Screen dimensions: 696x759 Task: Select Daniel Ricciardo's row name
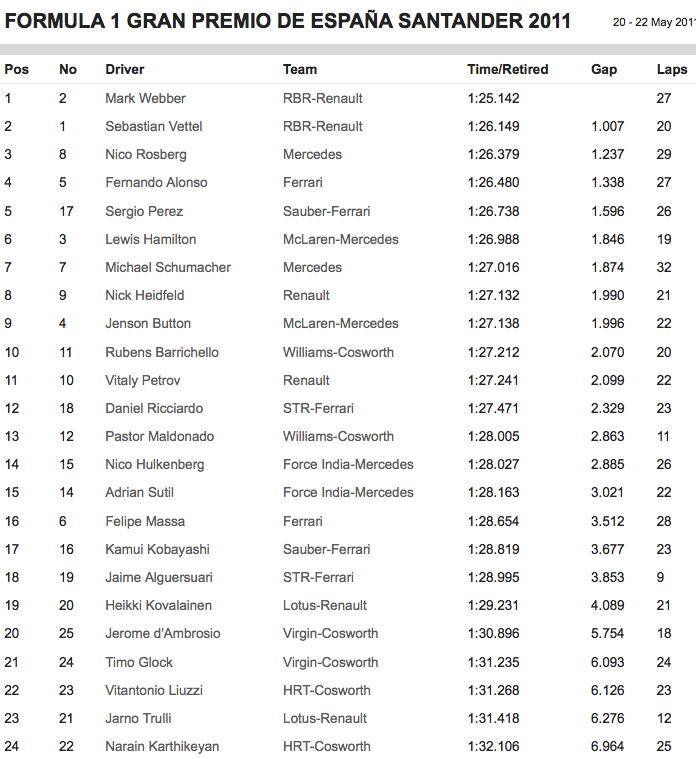pyautogui.click(x=154, y=408)
